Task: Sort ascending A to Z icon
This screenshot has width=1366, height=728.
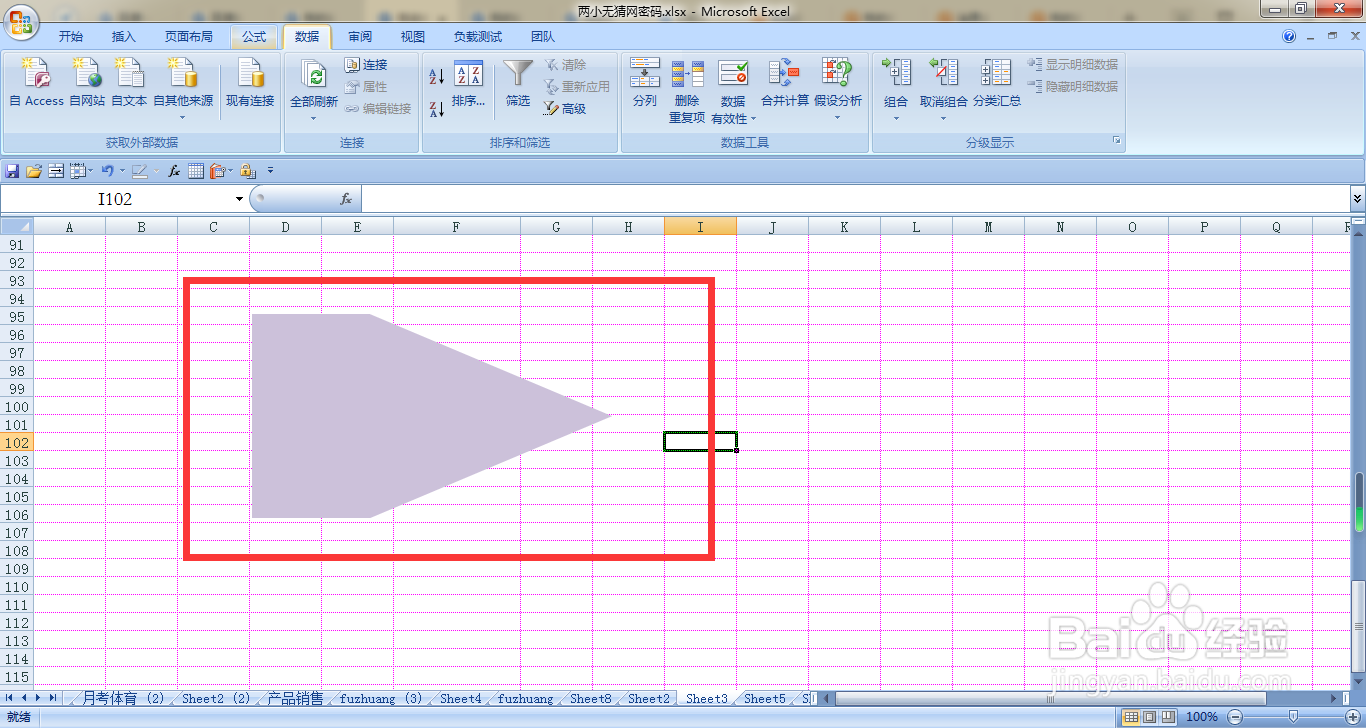Action: (436, 76)
